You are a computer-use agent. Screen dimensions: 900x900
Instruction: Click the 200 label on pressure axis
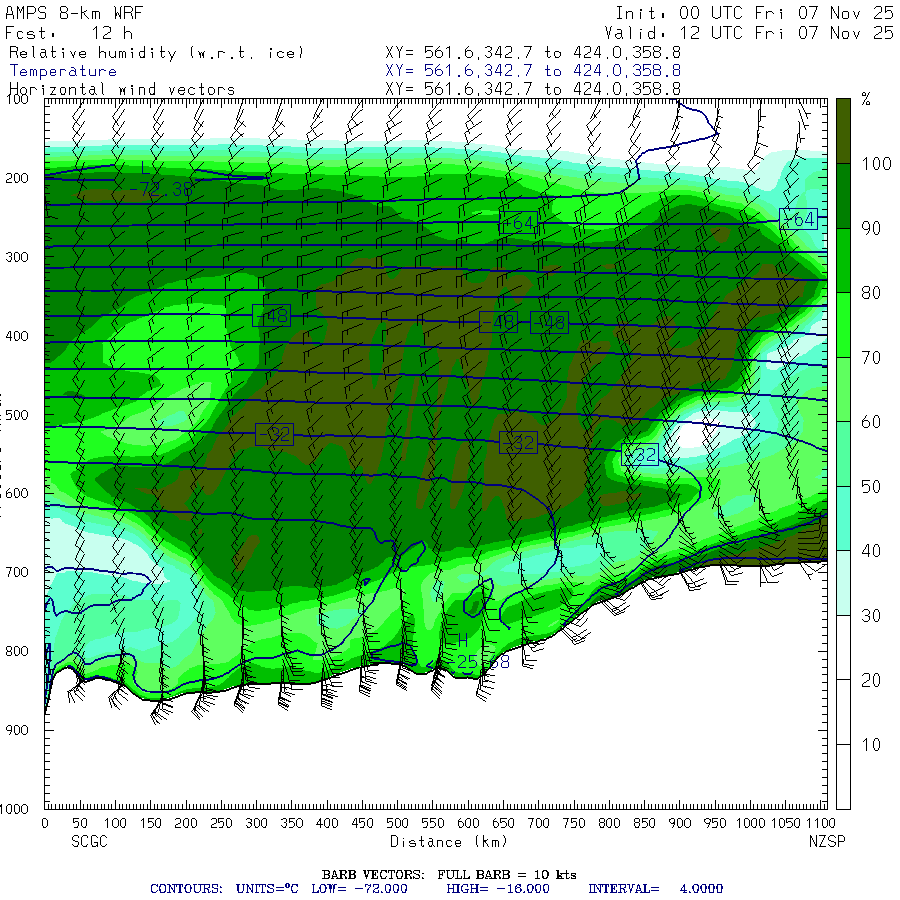(x=17, y=179)
